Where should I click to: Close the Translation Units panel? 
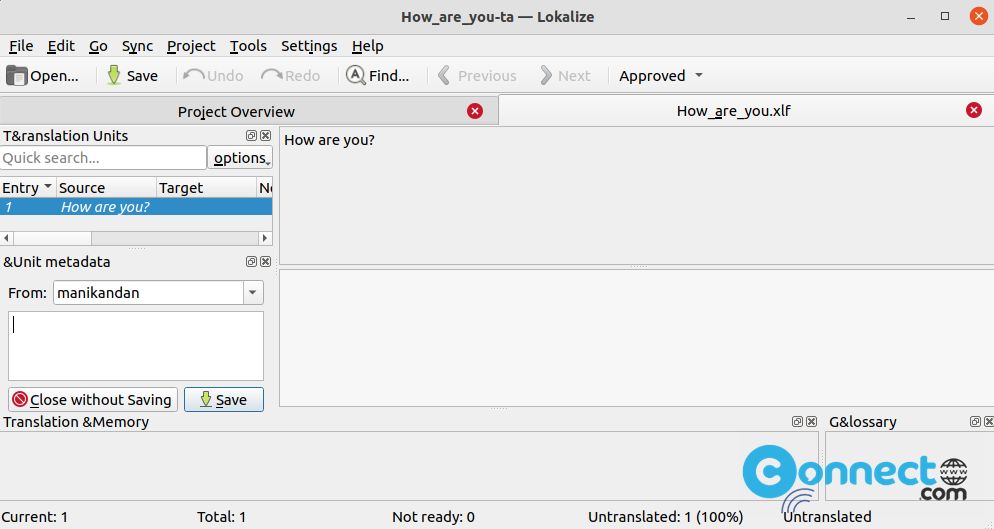point(266,136)
